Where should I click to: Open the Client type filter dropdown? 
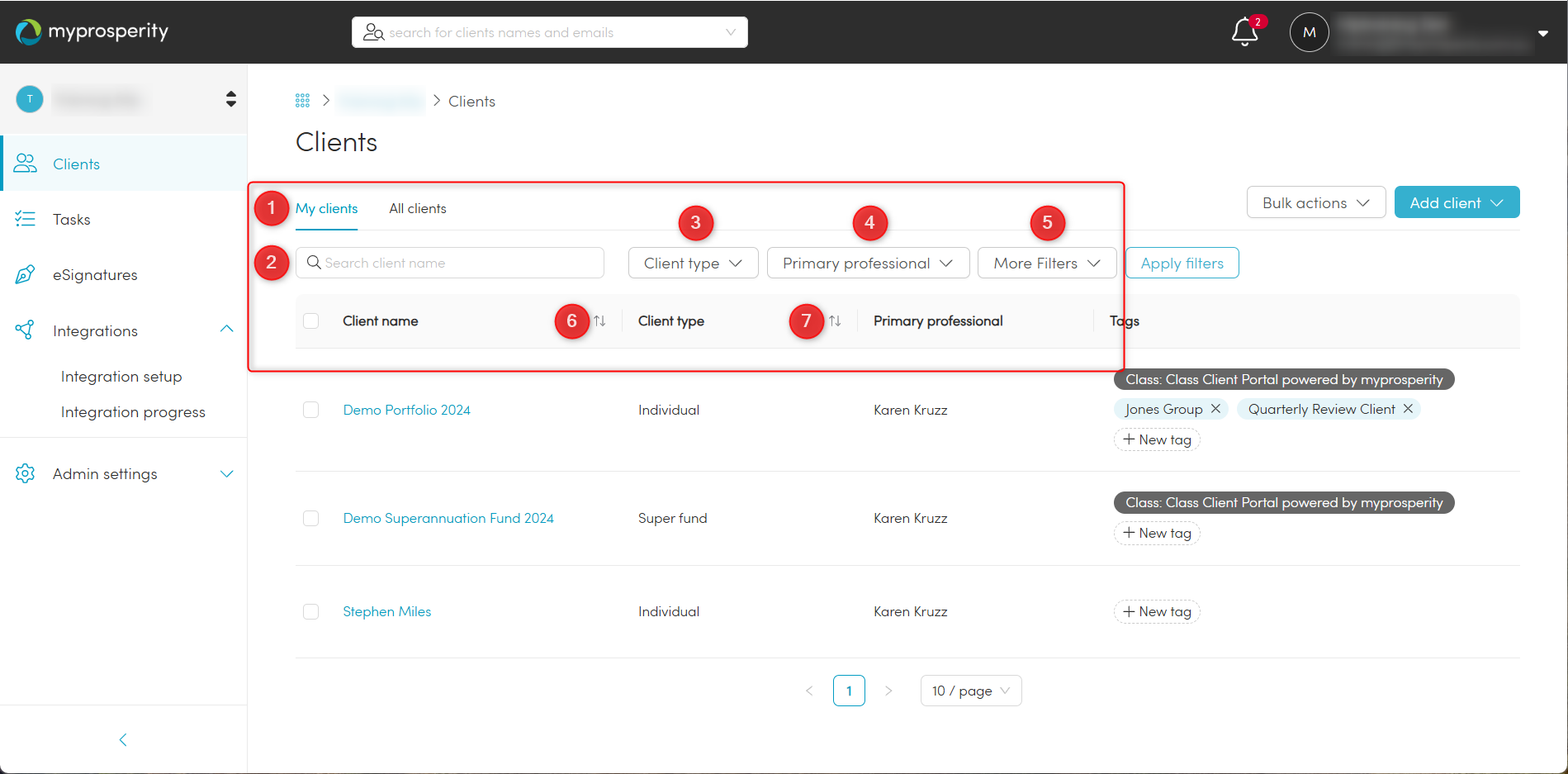tap(693, 263)
